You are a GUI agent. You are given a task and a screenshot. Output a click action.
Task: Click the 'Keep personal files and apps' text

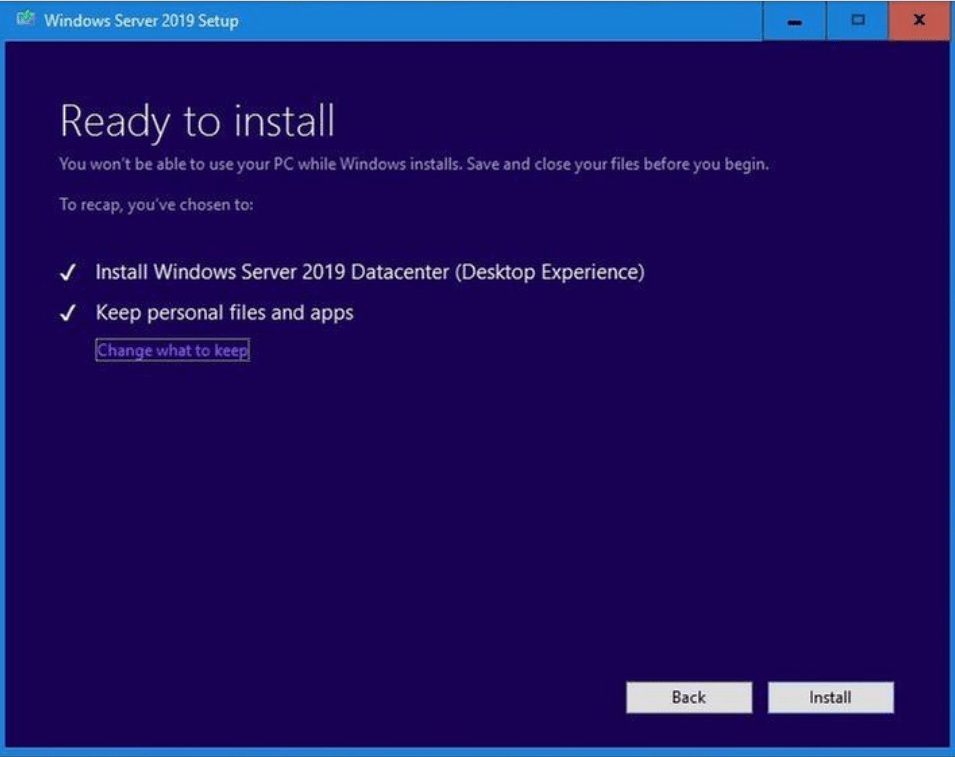224,313
